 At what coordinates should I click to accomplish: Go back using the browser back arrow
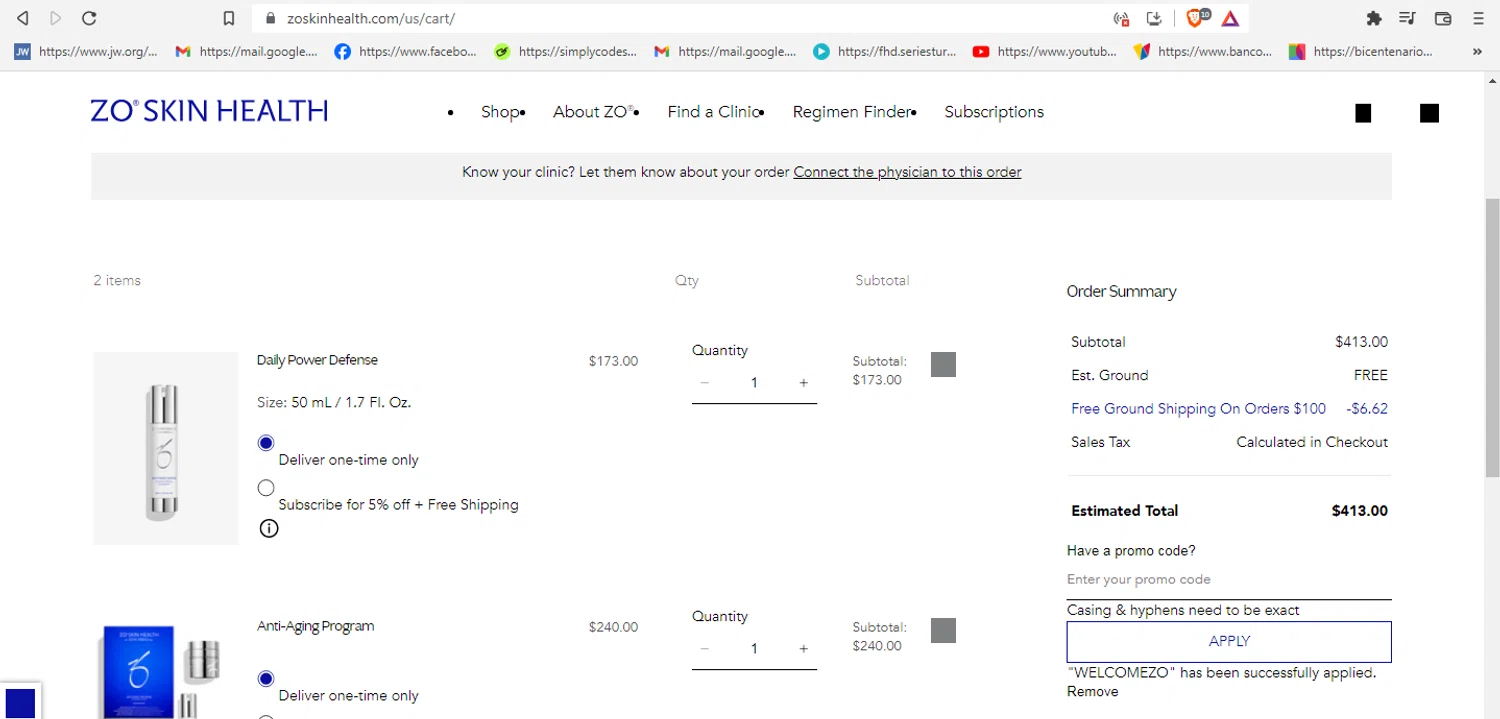tap(22, 18)
